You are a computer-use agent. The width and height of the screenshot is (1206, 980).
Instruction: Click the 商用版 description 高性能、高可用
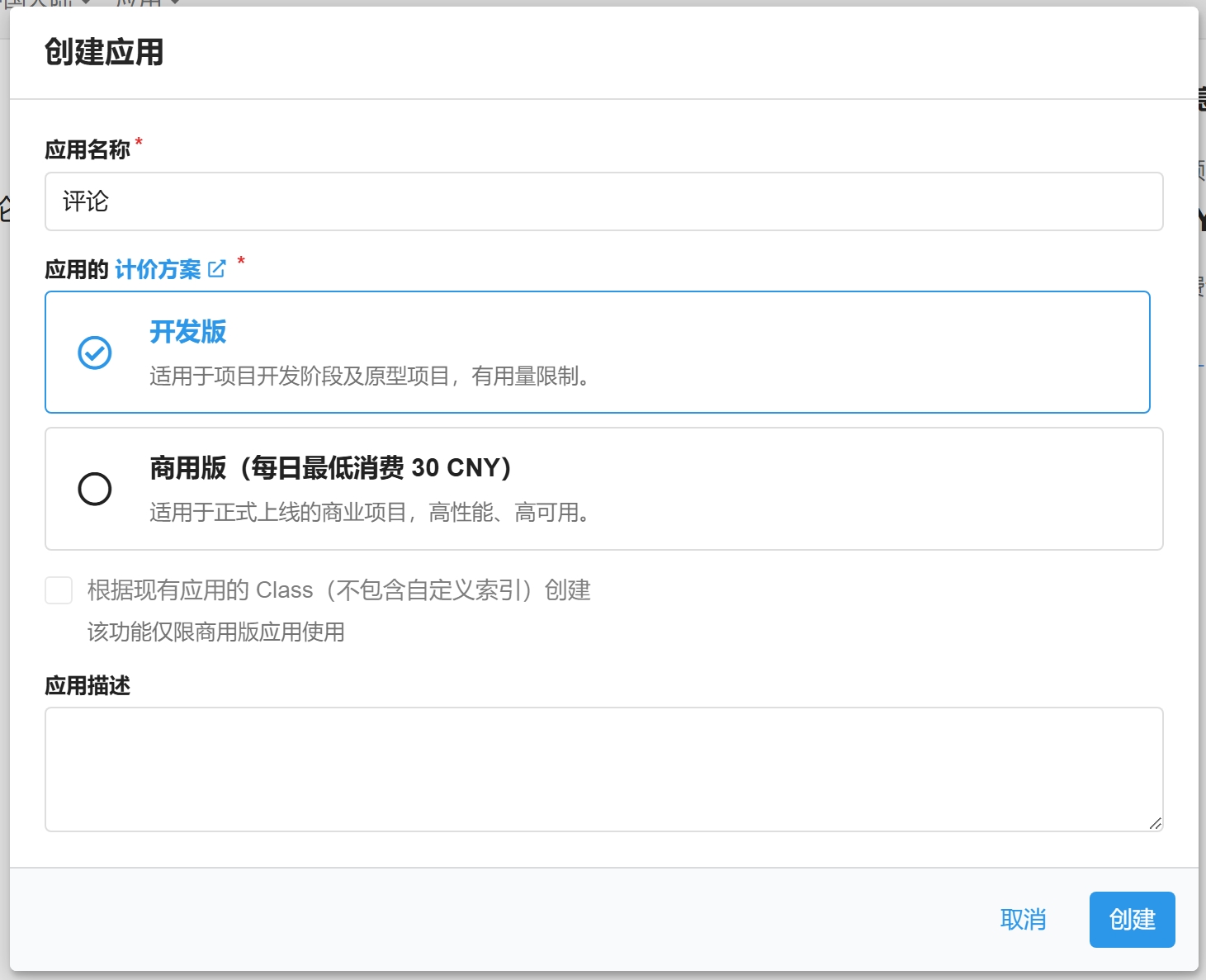coord(371,513)
